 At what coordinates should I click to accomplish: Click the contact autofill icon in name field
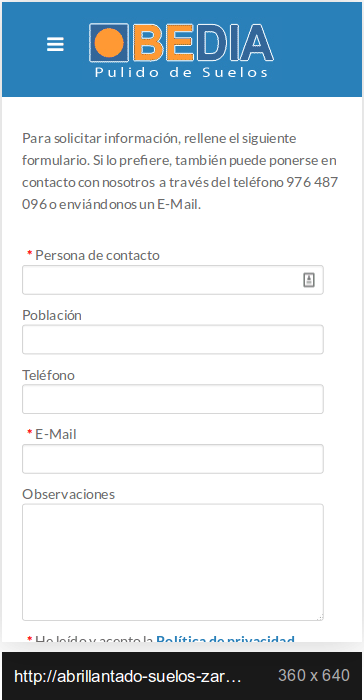click(x=309, y=280)
